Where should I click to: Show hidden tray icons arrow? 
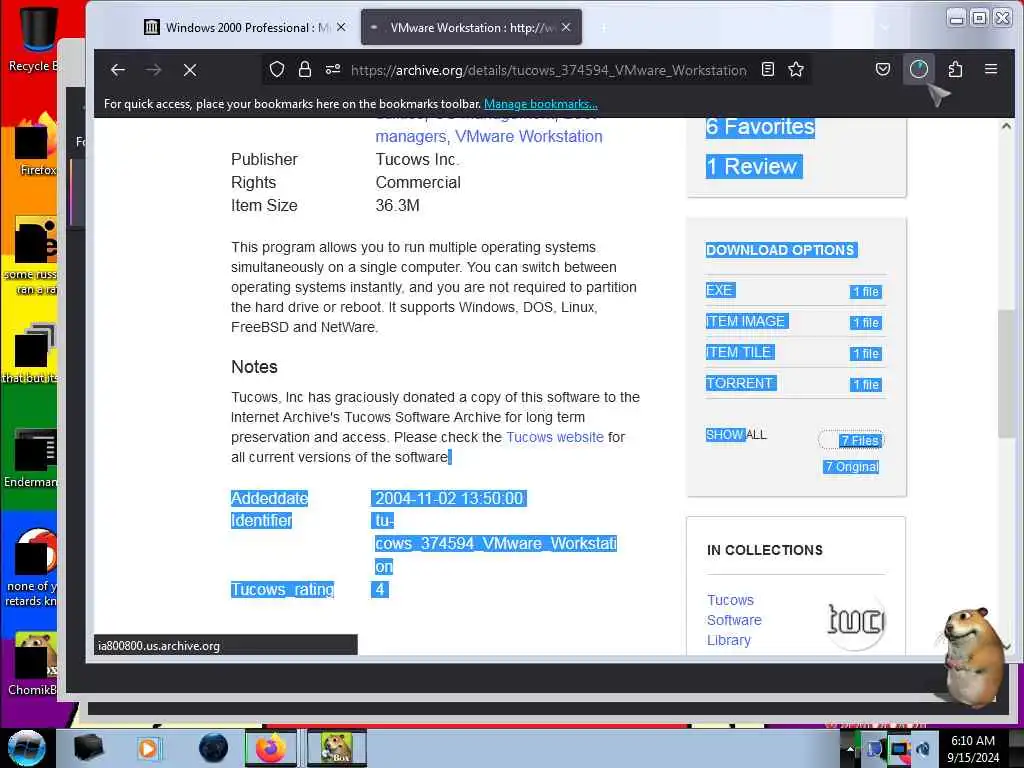pyautogui.click(x=850, y=749)
